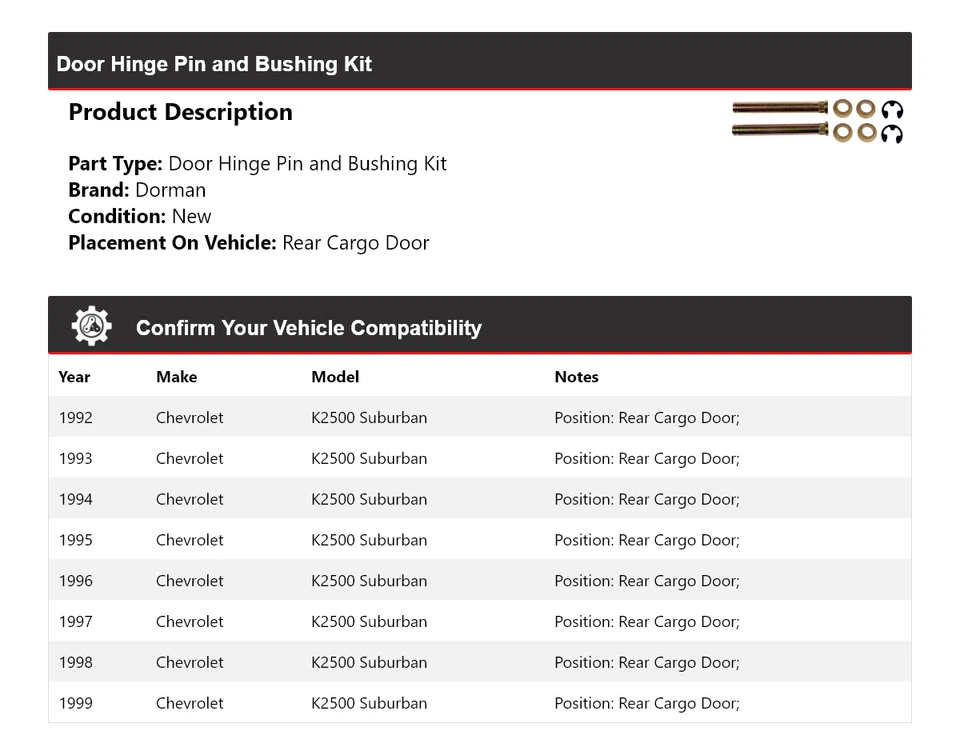Click the Brand: Dorman text
Viewport: 960px width, 755px height.
pyautogui.click(x=137, y=190)
